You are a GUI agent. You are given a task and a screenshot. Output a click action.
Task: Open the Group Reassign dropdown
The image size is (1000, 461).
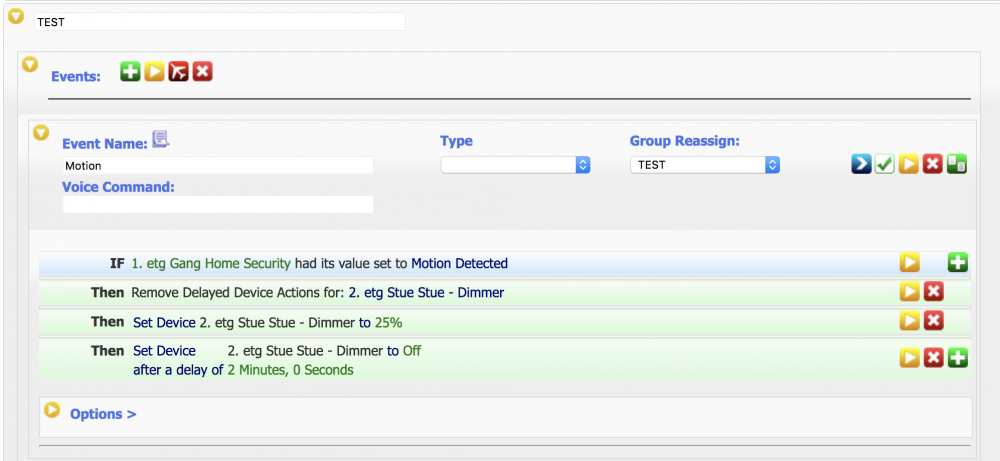coord(704,165)
